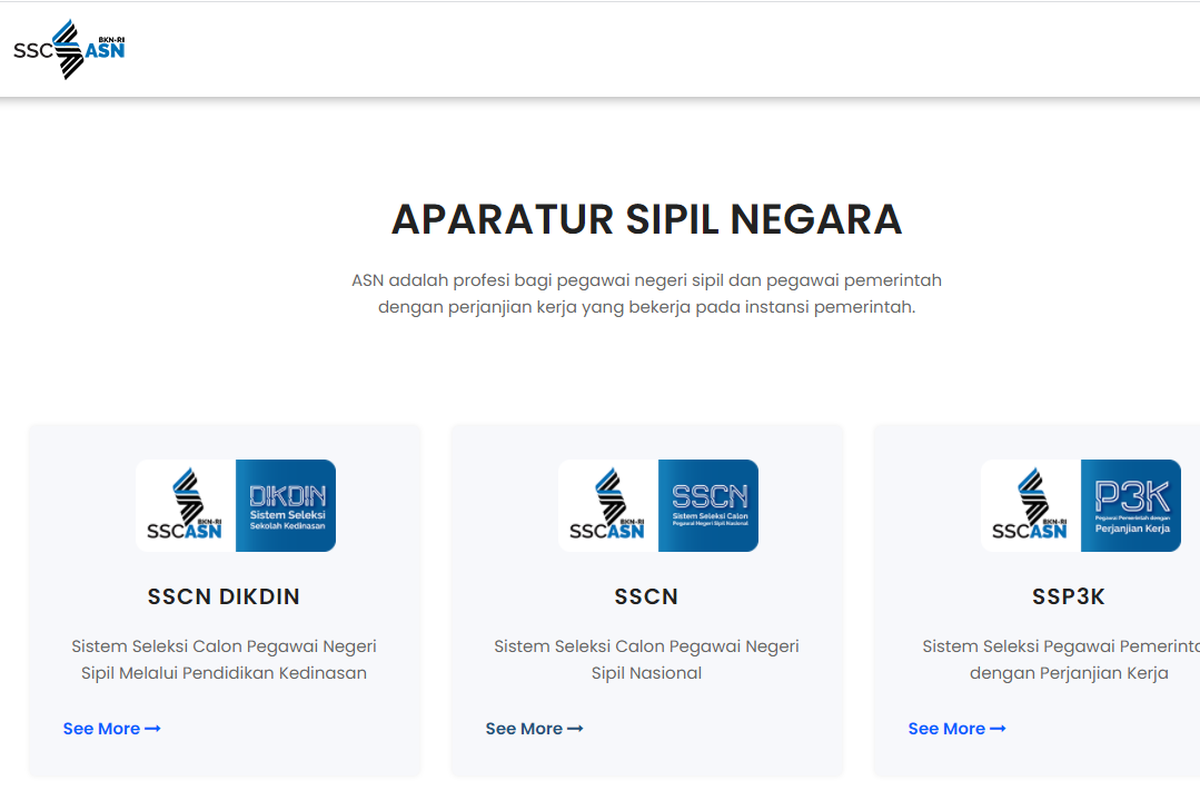Click the arrow icon beside the SSCN See More
This screenshot has height=800, width=1200.
[575, 729]
